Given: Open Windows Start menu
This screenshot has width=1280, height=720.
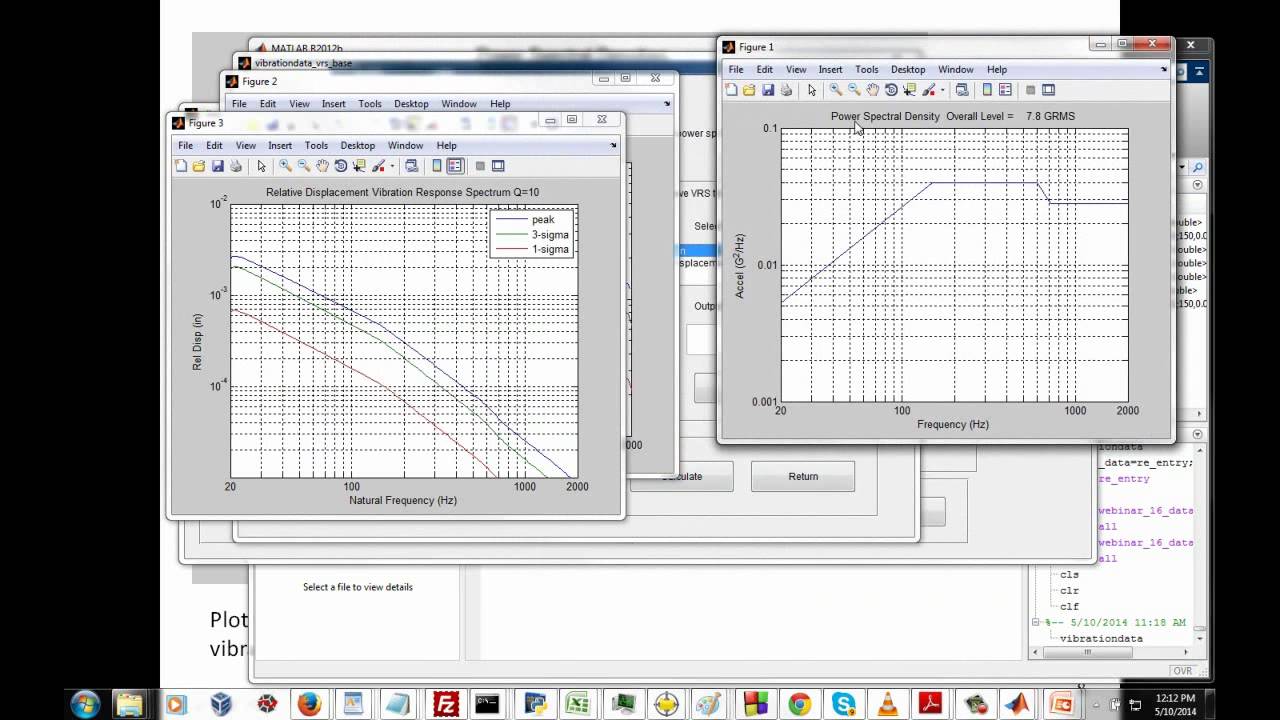Looking at the screenshot, I should [x=85, y=704].
